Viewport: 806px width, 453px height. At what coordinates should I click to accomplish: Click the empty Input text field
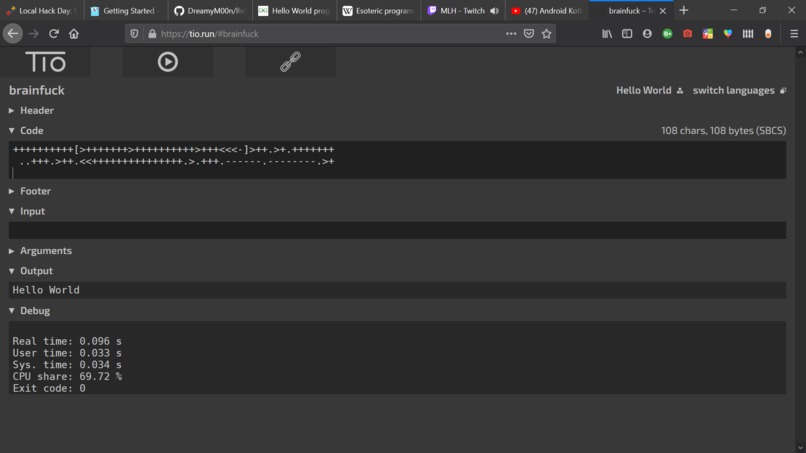397,230
